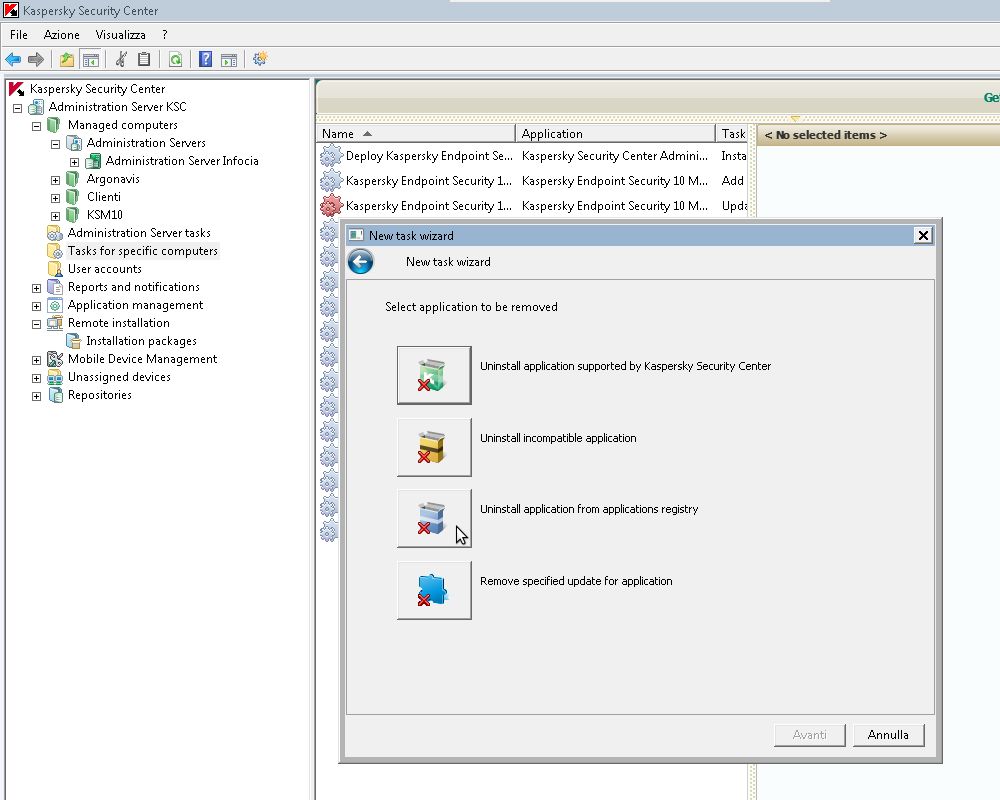Click the Mobile Device Management icon
The height and width of the screenshot is (800, 1000).
pyautogui.click(x=55, y=359)
